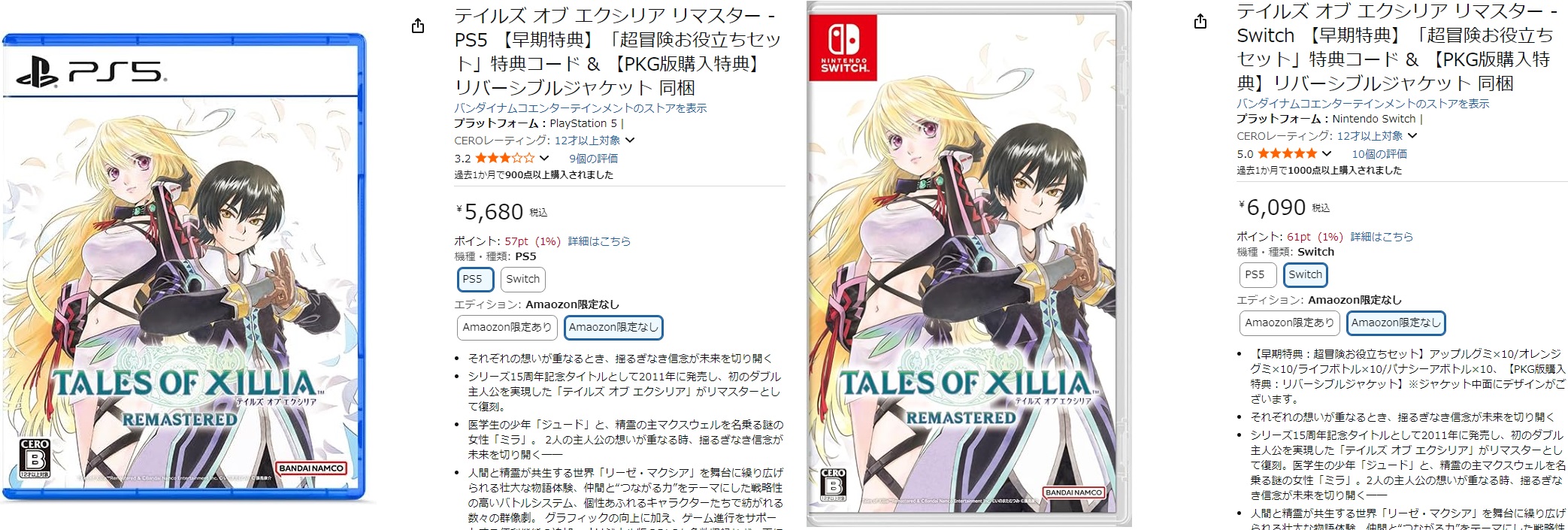Open the rating breakdown chevron next to 3.2
This screenshot has height=530, width=1568.
(544, 159)
